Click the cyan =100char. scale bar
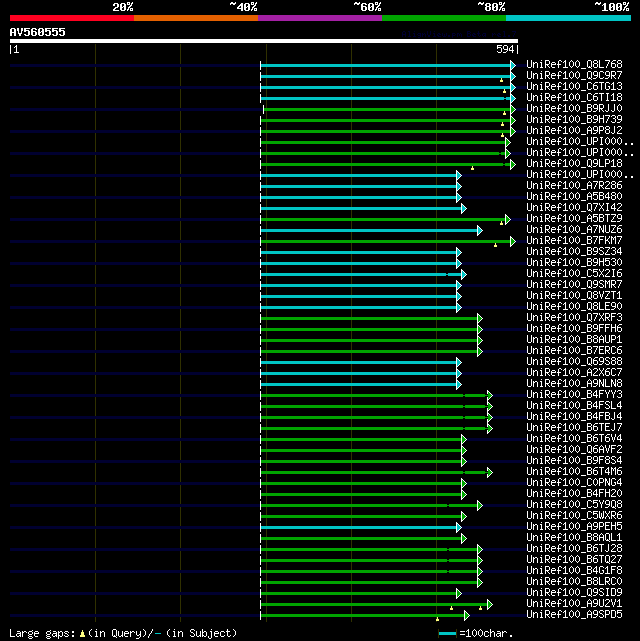Screen dimensions: 640x641 tap(447, 634)
